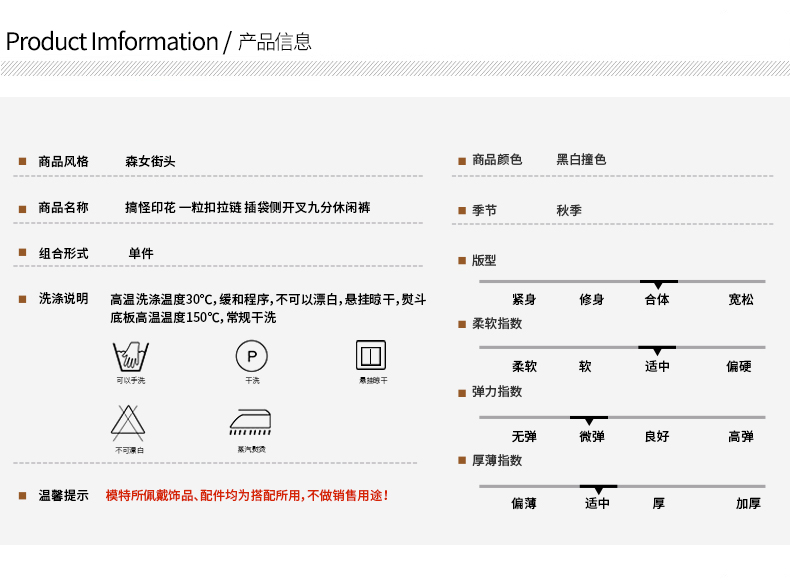Image resolution: width=790 pixels, height=584 pixels.
Task: Click the do not bleach crossed triangle icon
Action: [x=129, y=423]
